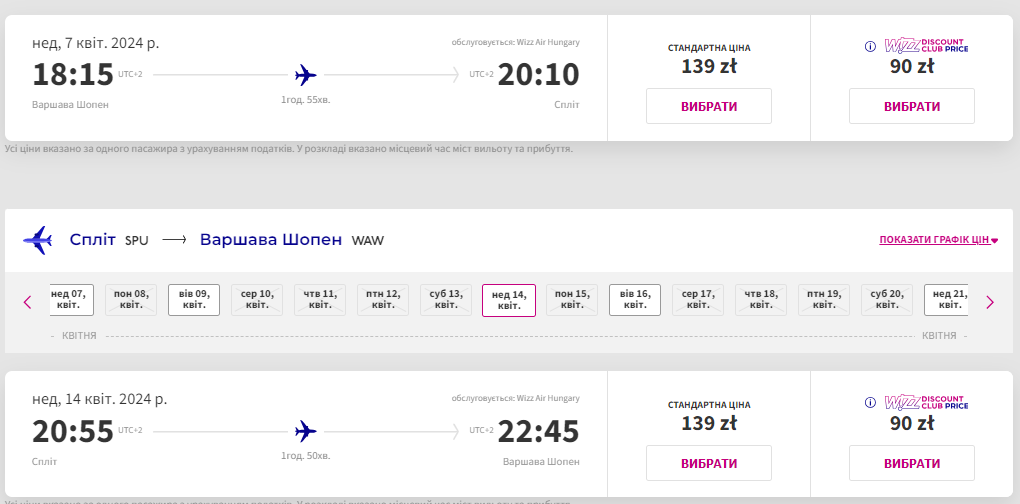Select the пон 08 квіт. date tab
The image size is (1020, 504).
click(131, 300)
